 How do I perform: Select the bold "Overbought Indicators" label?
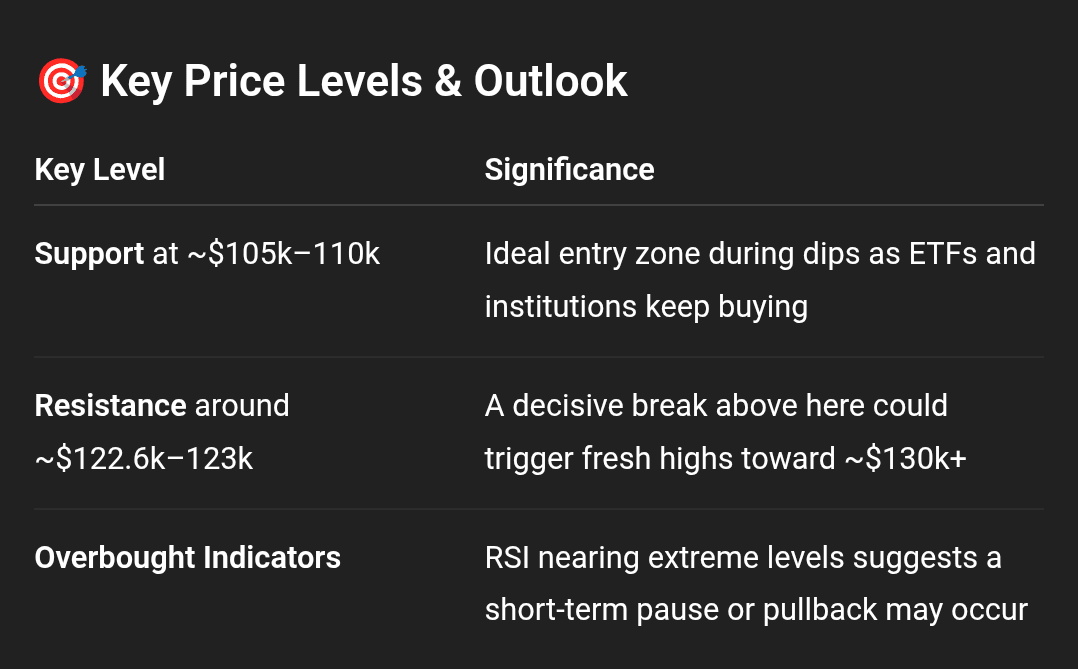click(187, 558)
